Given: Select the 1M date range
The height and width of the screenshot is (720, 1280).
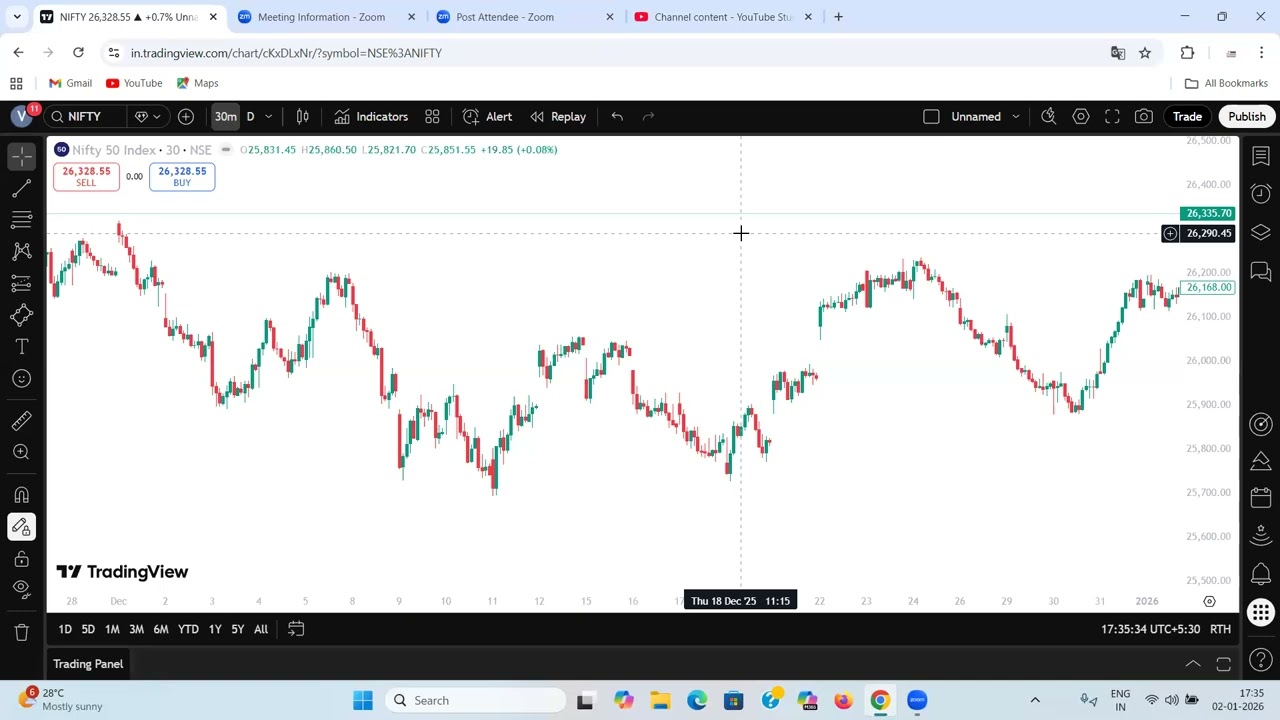Looking at the screenshot, I should pos(112,629).
